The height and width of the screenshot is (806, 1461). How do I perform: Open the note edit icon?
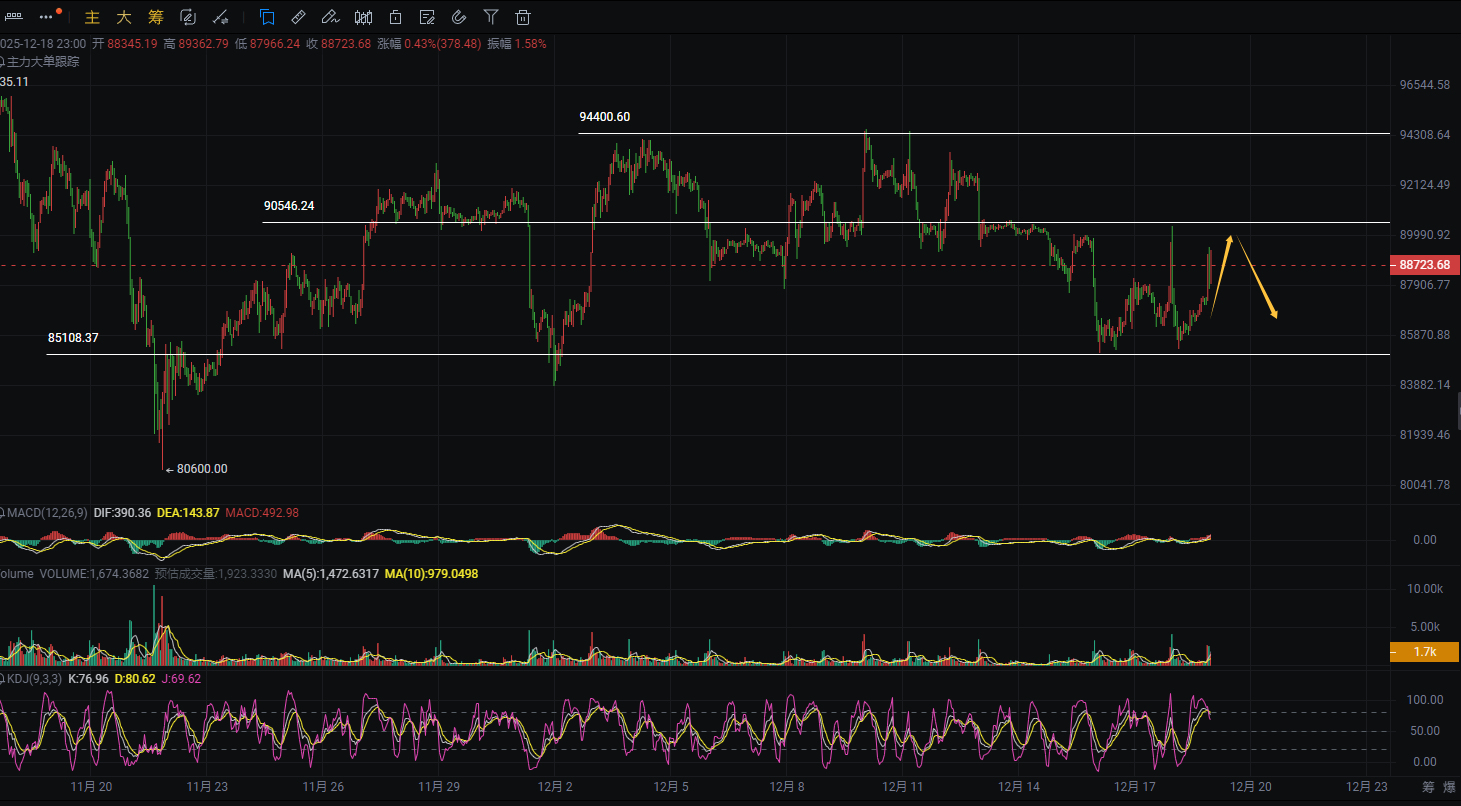pyautogui.click(x=427, y=17)
